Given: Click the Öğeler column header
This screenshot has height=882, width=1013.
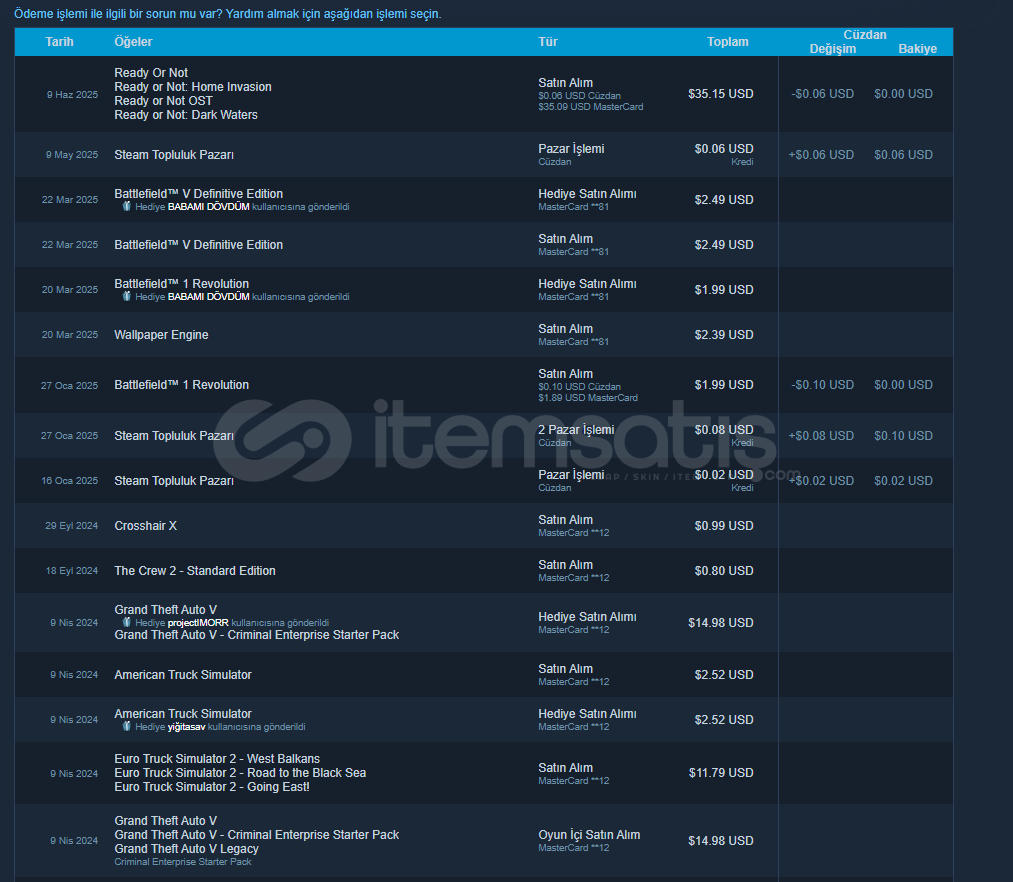Looking at the screenshot, I should pos(133,42).
